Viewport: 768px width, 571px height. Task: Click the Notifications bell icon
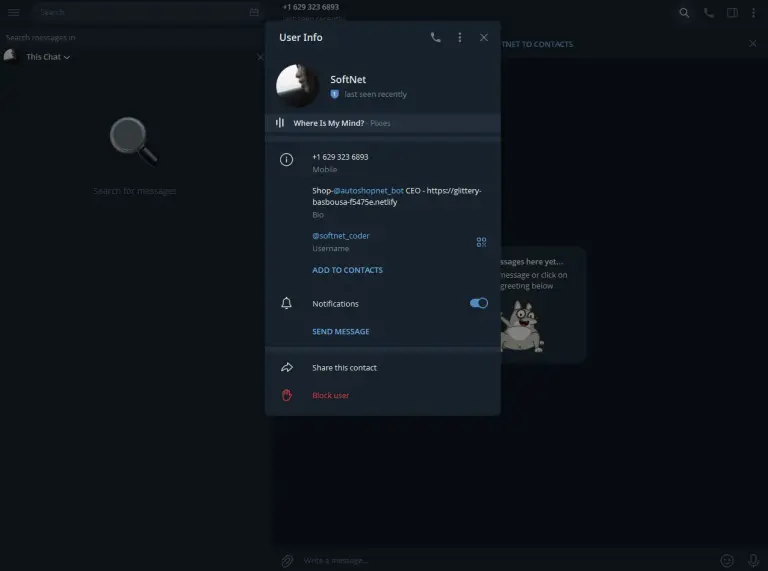click(x=287, y=303)
